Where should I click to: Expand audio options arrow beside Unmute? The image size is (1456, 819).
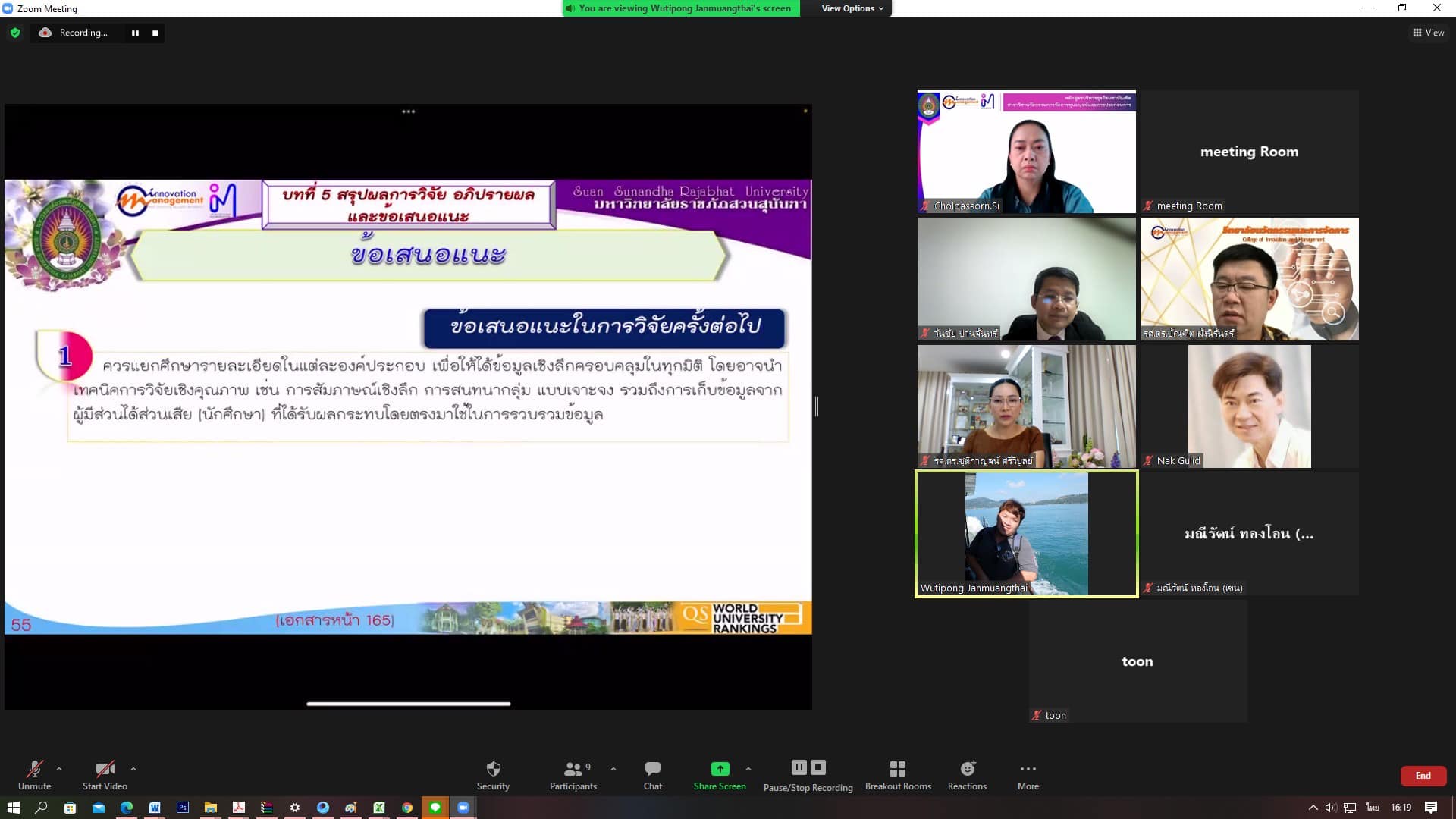pos(59,769)
